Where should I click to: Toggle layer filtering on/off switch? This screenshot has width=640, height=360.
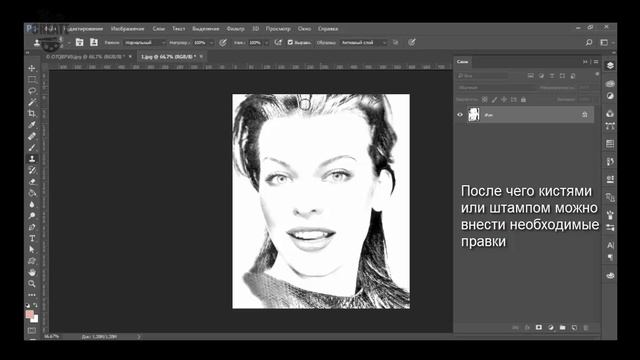click(x=597, y=75)
